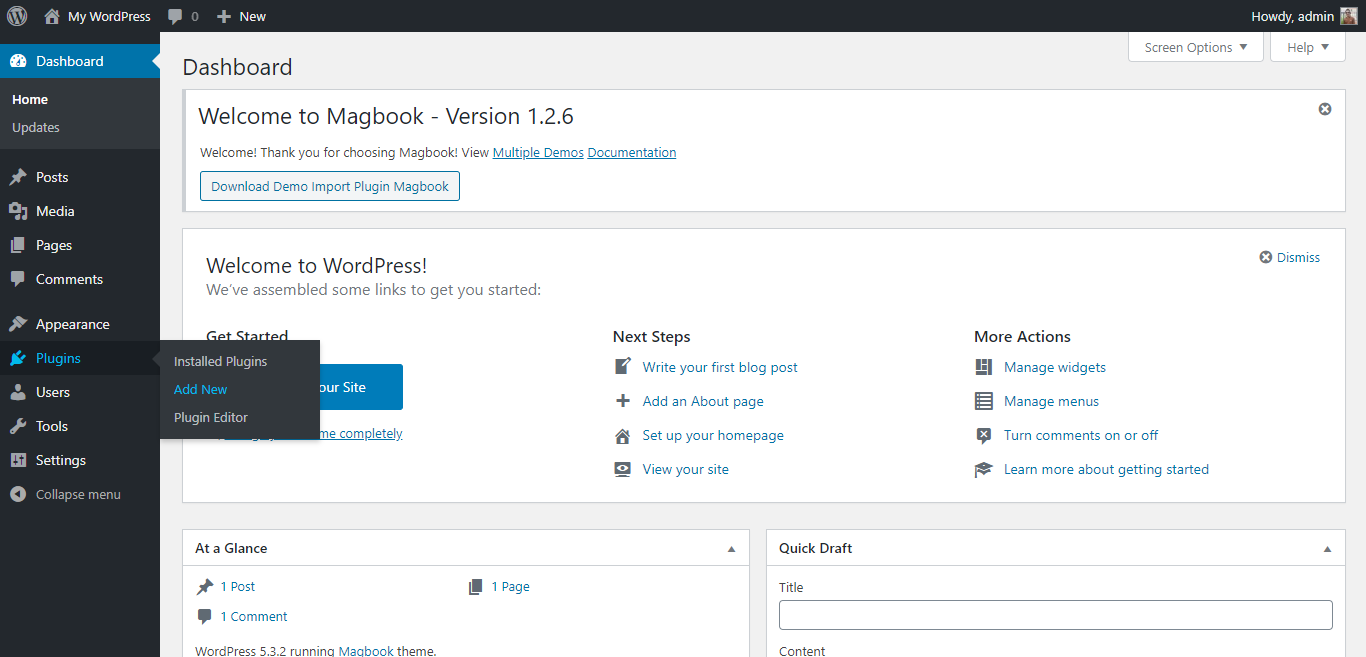Image resolution: width=1366 pixels, height=657 pixels.
Task: Expand the Screen Options dropdown
Action: tap(1196, 47)
